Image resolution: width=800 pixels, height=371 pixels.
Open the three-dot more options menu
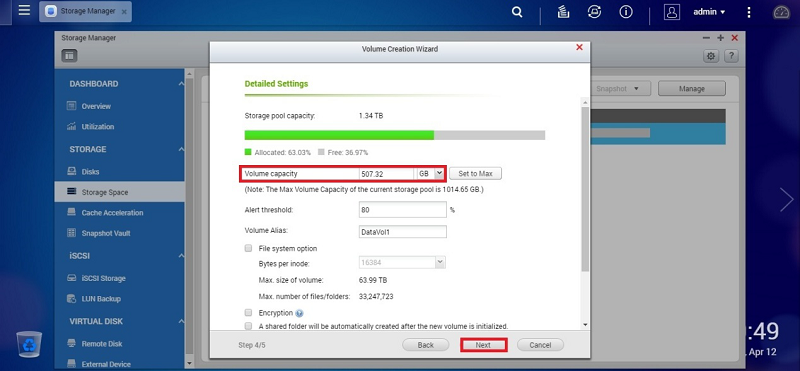click(748, 12)
